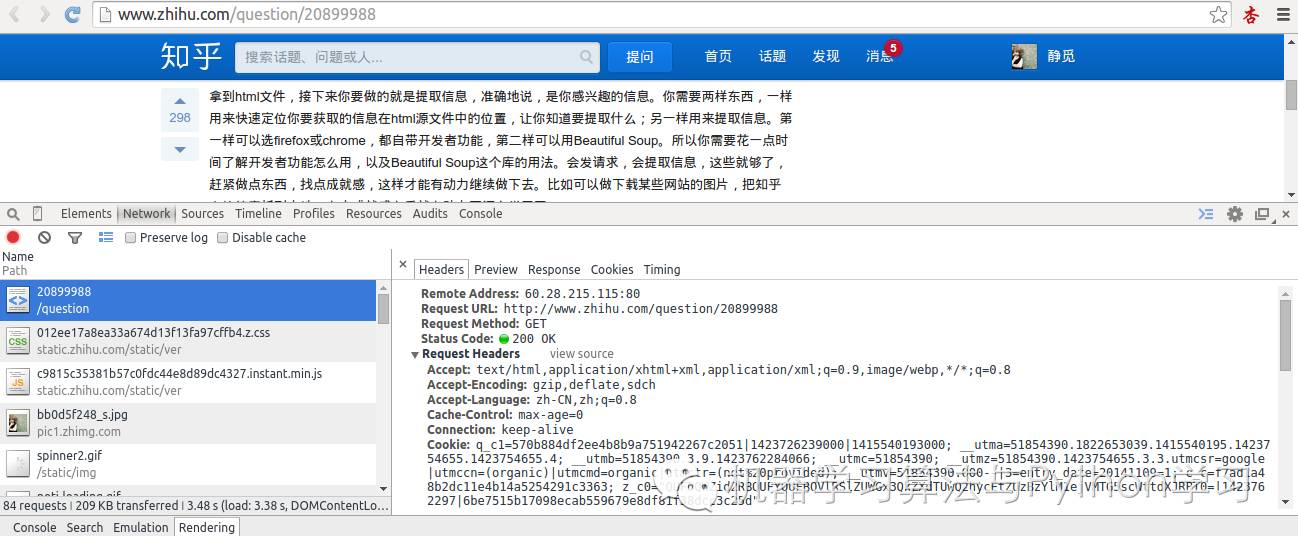Open 发现 discover link

coord(826,57)
